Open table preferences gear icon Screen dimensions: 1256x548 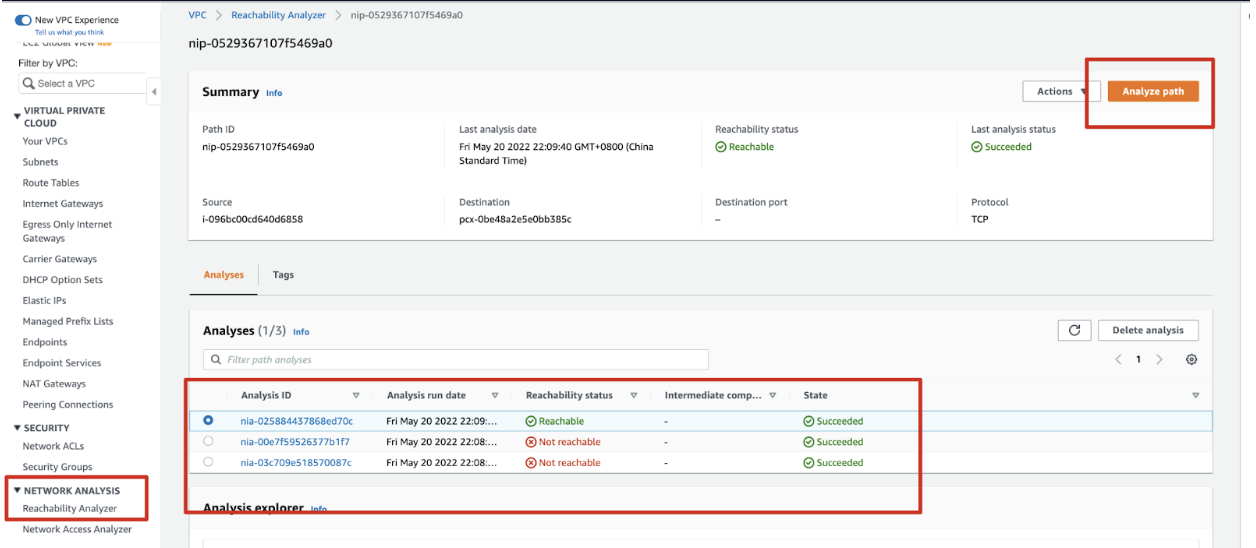(1191, 360)
